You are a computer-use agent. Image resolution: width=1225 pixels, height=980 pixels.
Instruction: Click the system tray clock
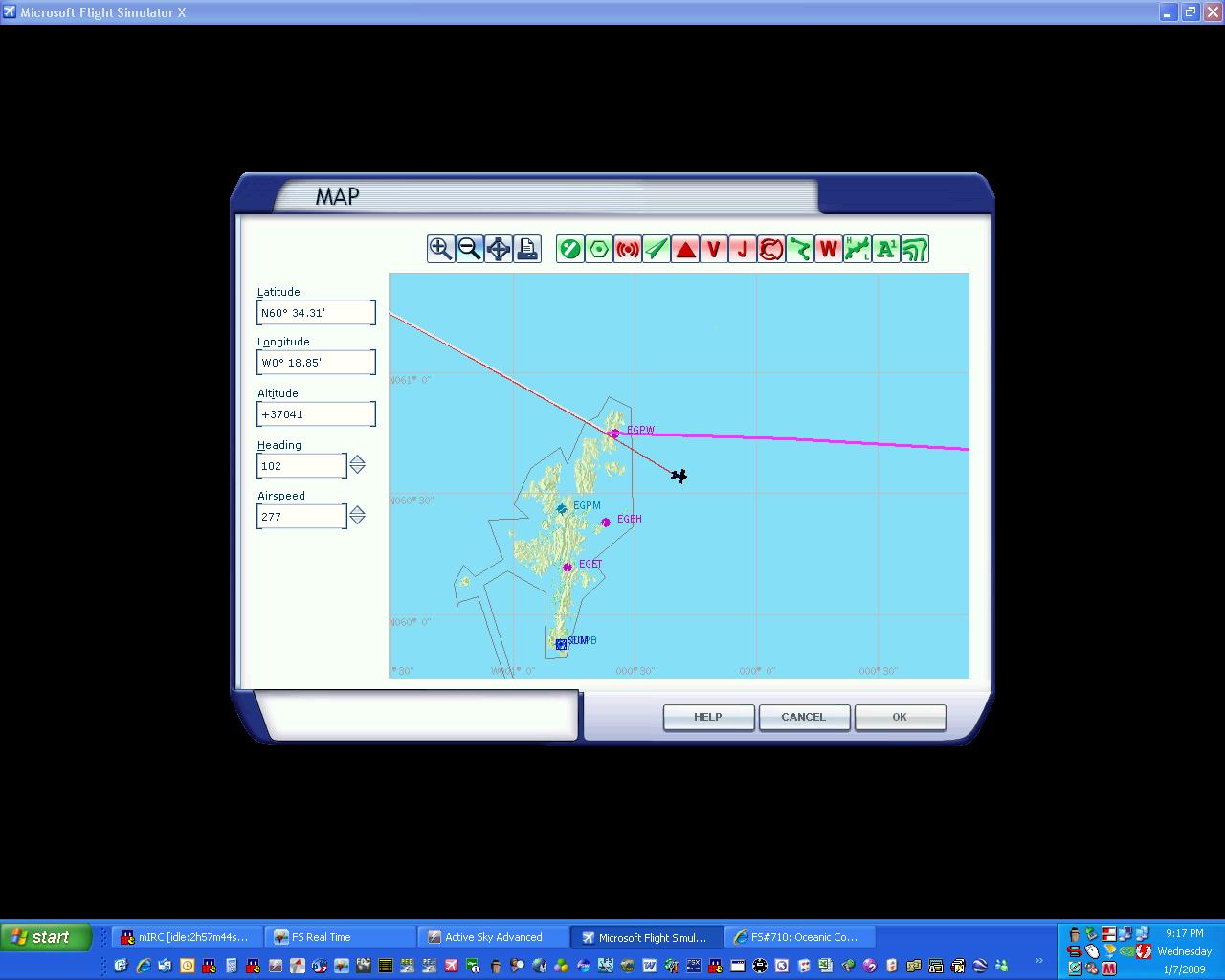[1185, 951]
